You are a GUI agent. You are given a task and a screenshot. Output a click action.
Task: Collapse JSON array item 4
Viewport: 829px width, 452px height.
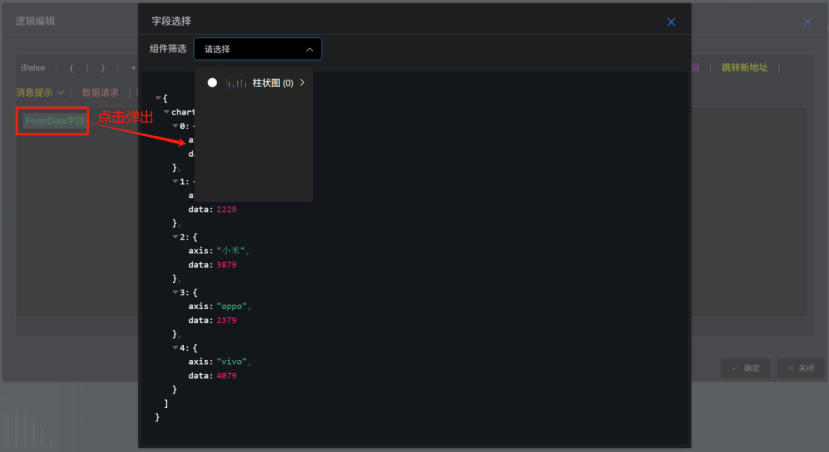coord(174,347)
